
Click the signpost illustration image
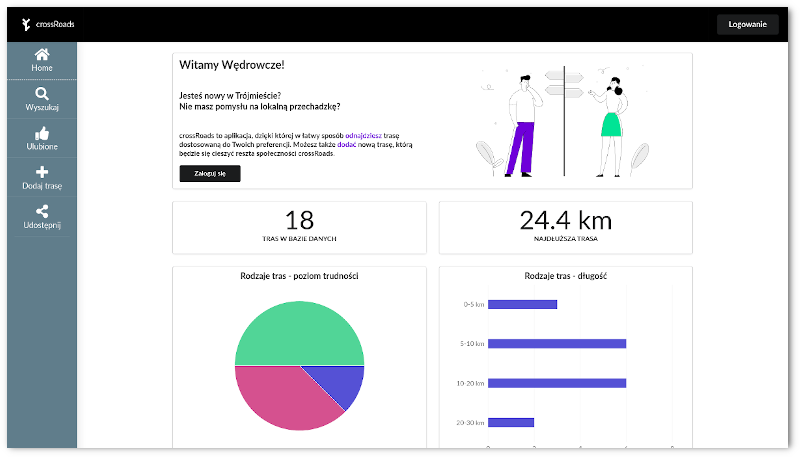tap(565, 120)
